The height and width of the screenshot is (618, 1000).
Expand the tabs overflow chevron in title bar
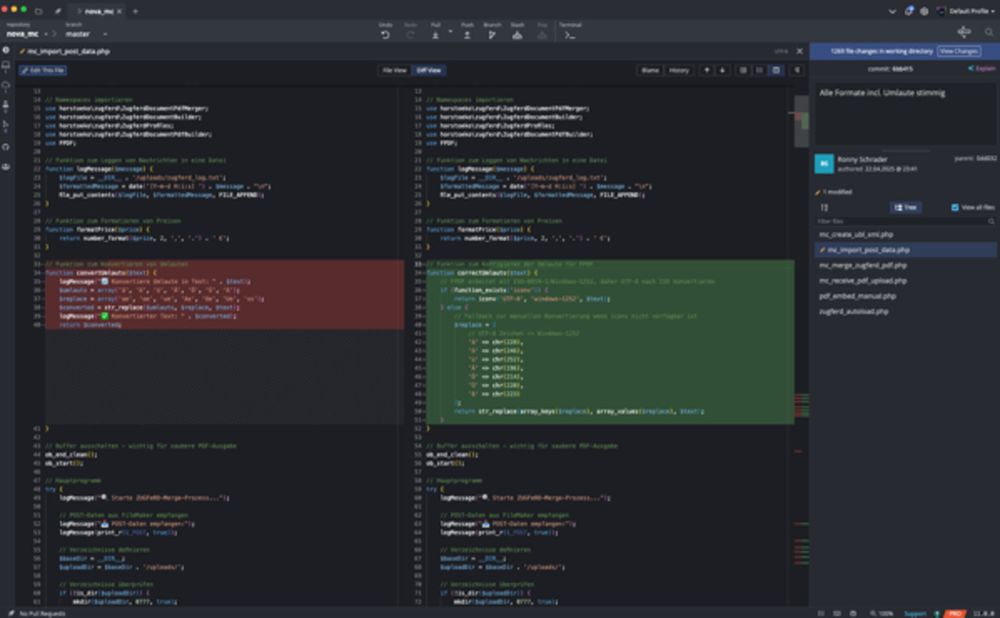[892, 11]
